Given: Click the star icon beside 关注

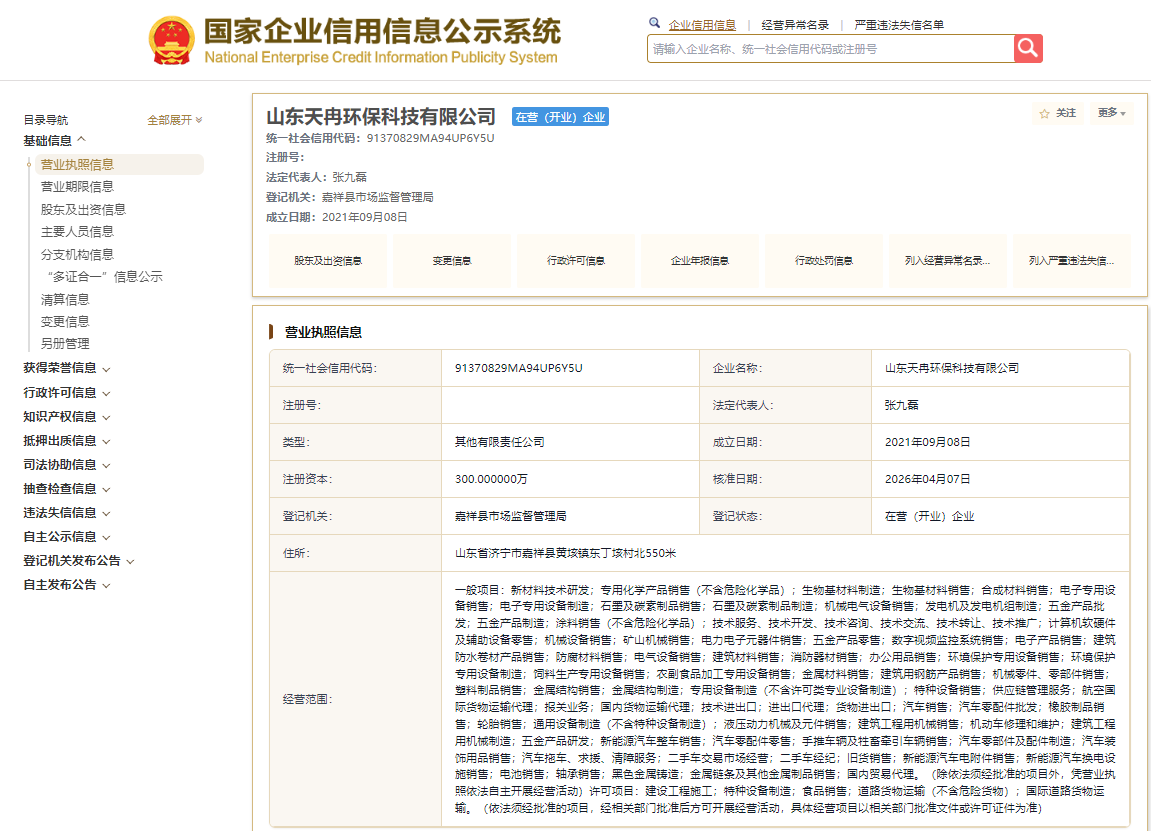Looking at the screenshot, I should (1044, 113).
